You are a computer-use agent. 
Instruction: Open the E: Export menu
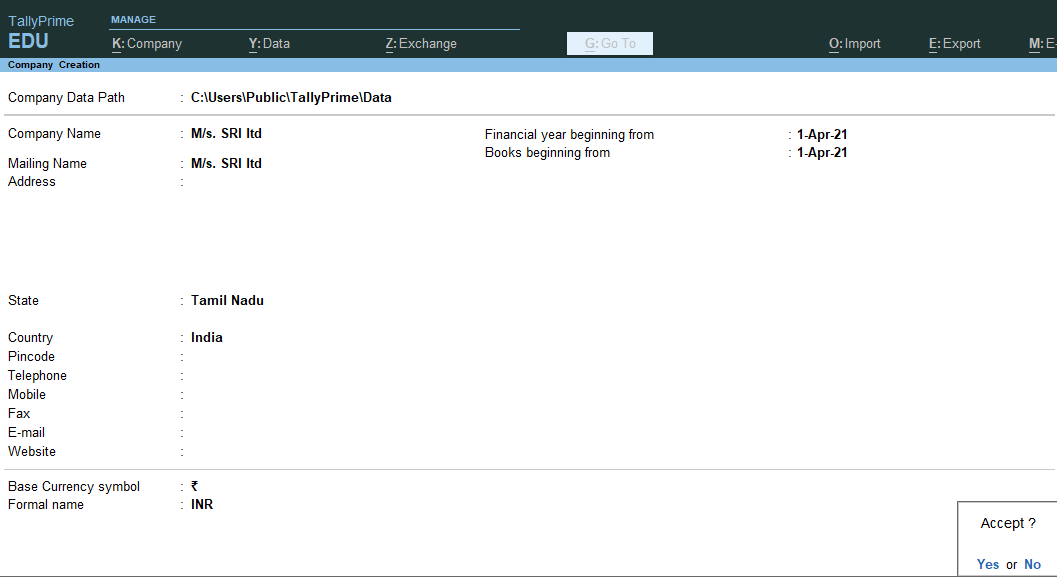click(x=955, y=44)
